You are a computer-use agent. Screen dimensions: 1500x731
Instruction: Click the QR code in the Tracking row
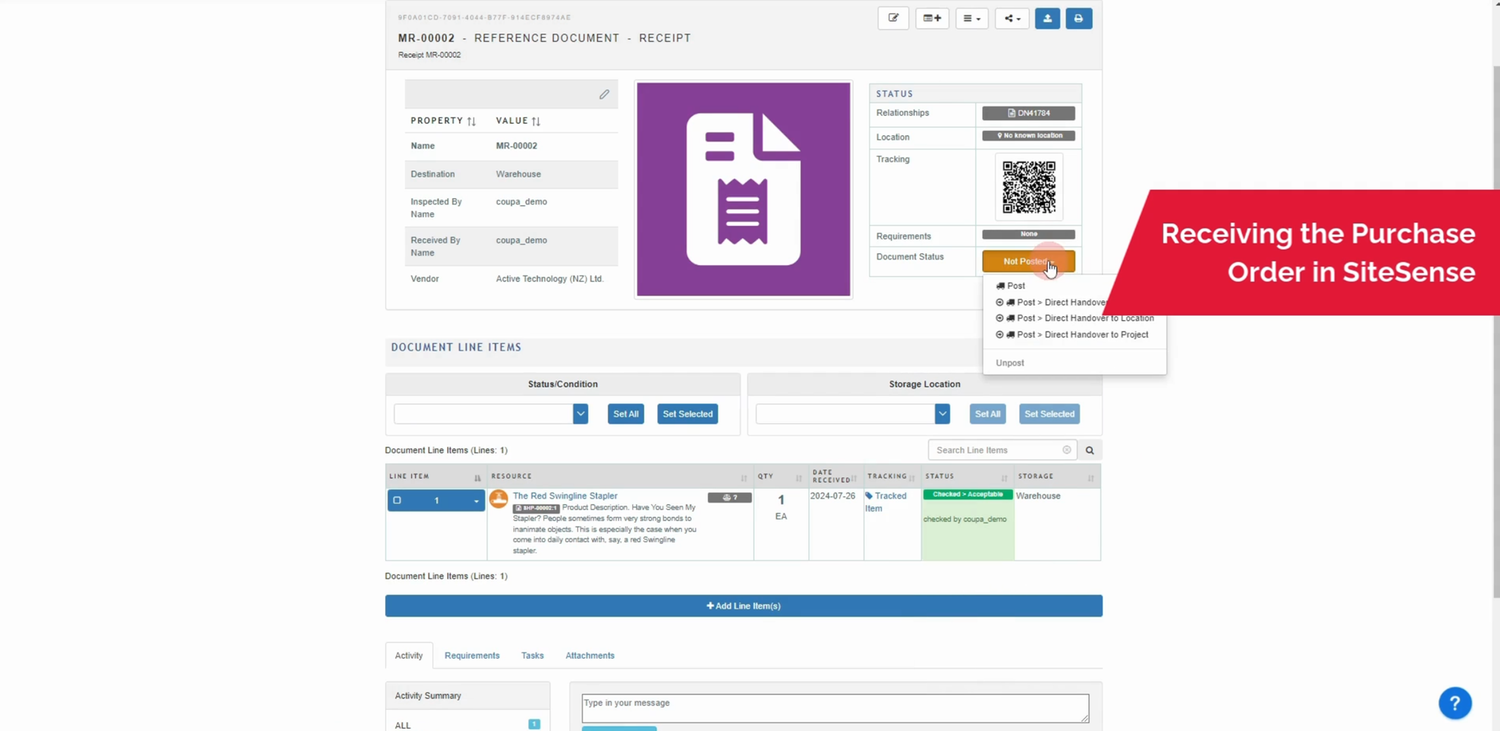[1028, 186]
